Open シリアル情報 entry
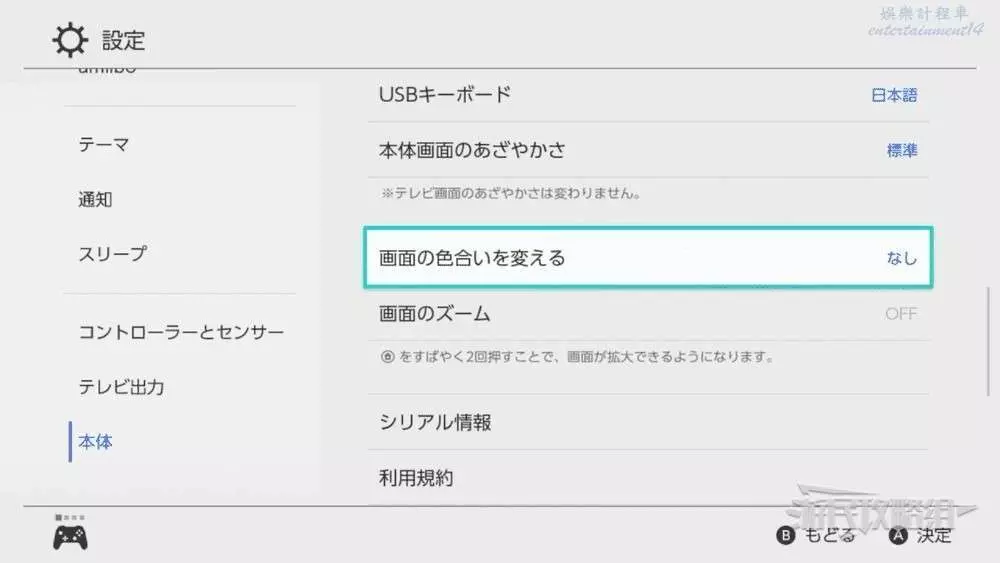 click(x=435, y=423)
